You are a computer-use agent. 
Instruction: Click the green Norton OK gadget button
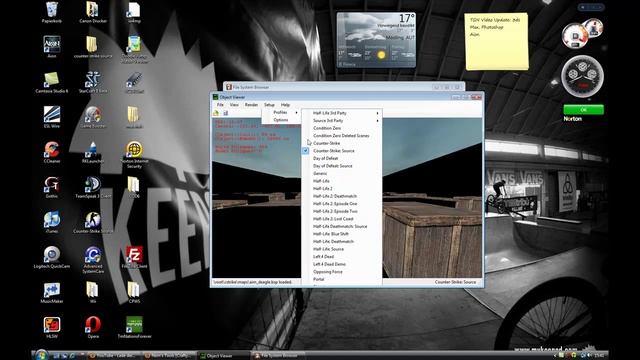pos(583,109)
